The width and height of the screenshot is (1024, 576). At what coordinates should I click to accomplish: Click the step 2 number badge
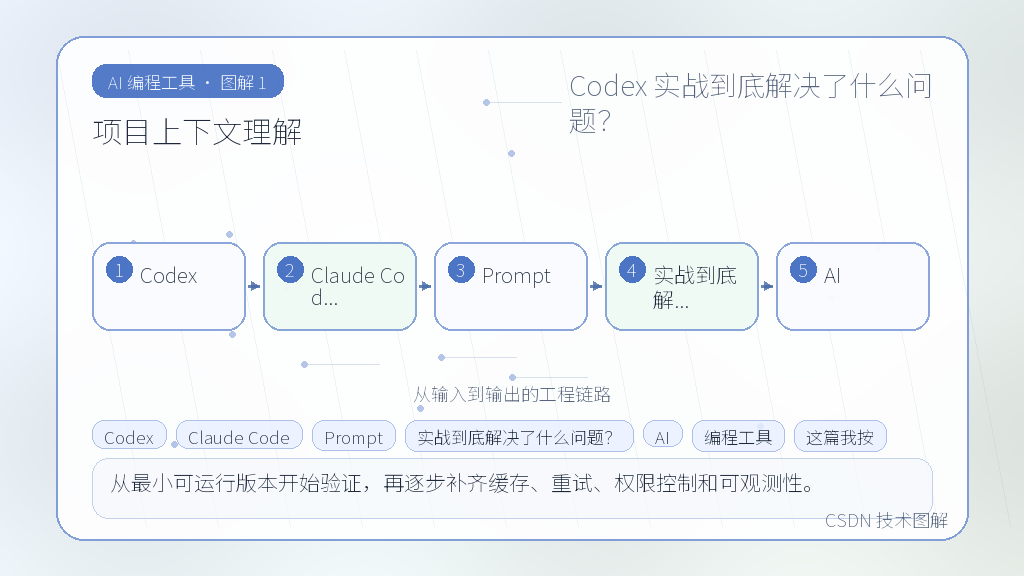pyautogui.click(x=290, y=270)
